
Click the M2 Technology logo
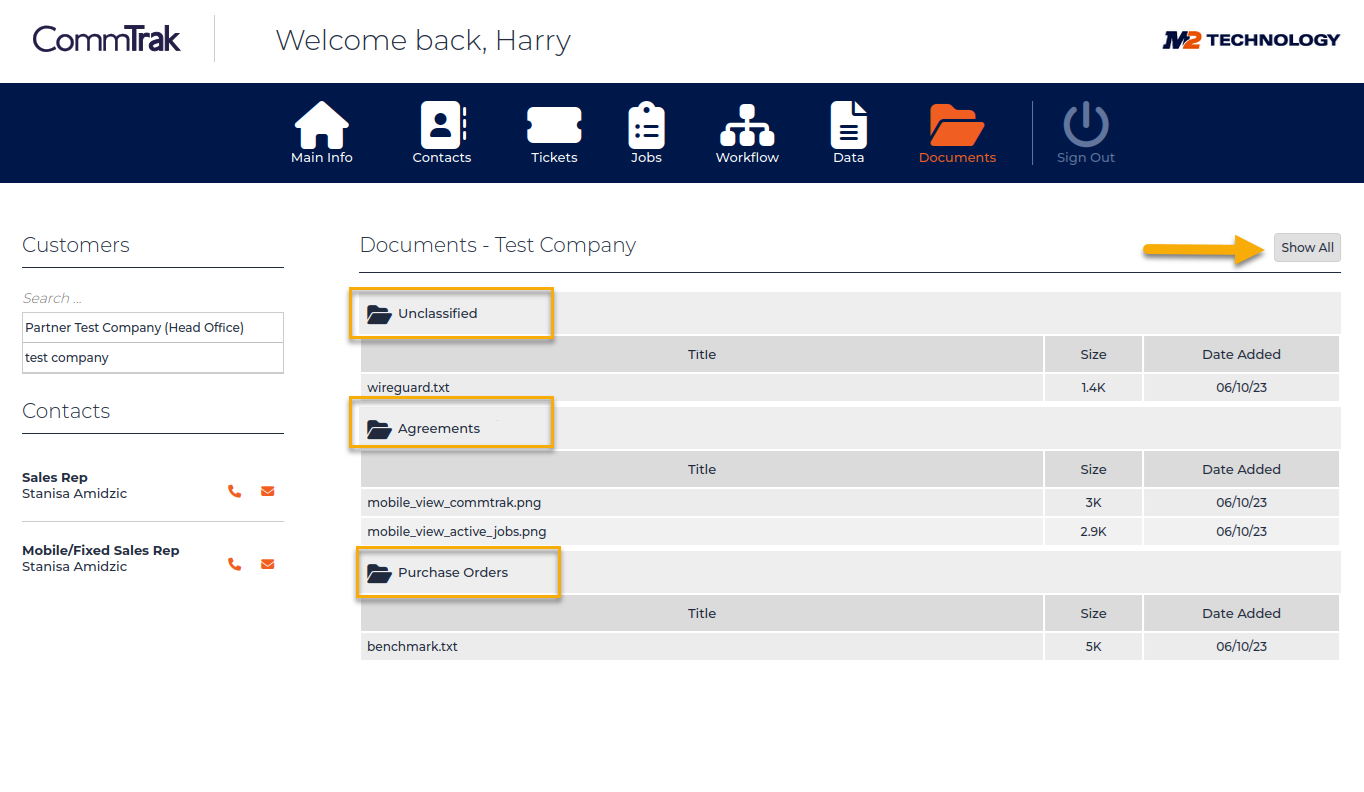click(x=1251, y=39)
